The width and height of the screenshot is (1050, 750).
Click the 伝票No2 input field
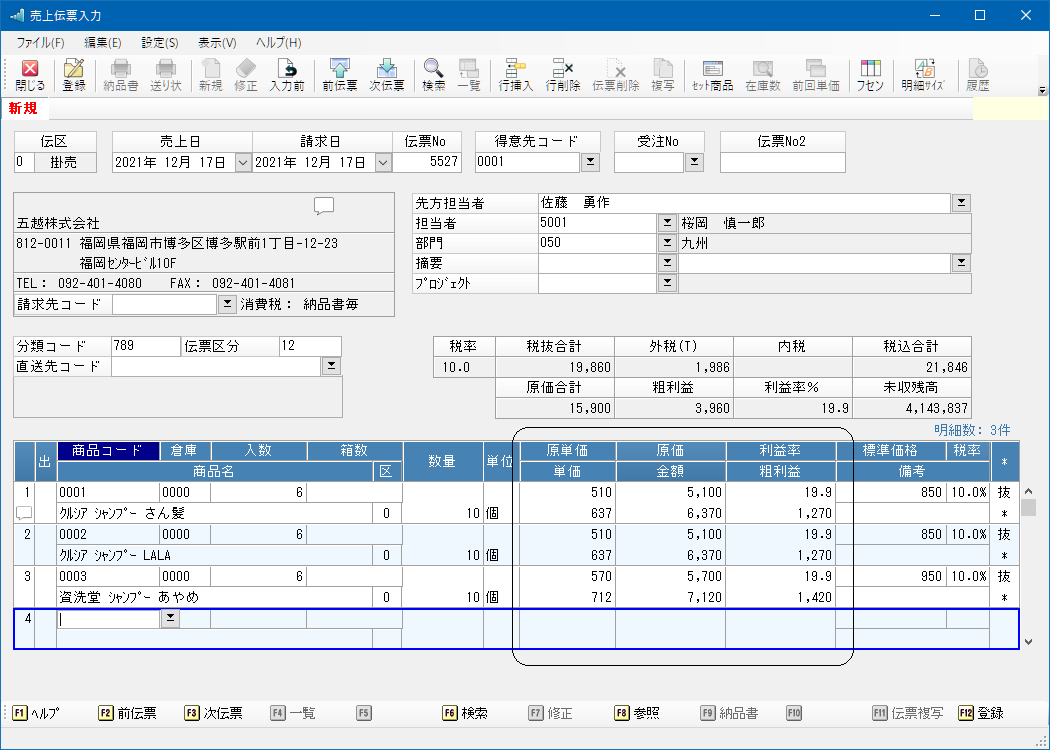coord(782,162)
